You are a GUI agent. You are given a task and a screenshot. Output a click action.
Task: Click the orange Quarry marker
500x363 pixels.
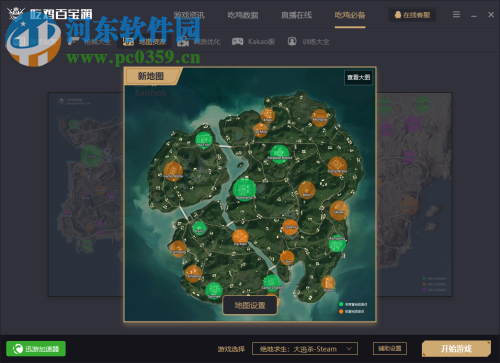point(290,227)
